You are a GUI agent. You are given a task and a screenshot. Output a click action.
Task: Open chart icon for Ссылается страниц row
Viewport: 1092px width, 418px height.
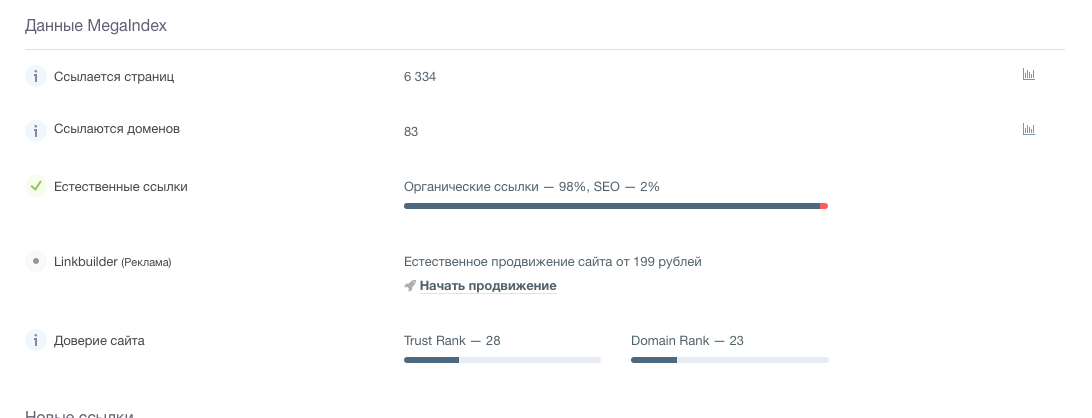(x=1028, y=75)
